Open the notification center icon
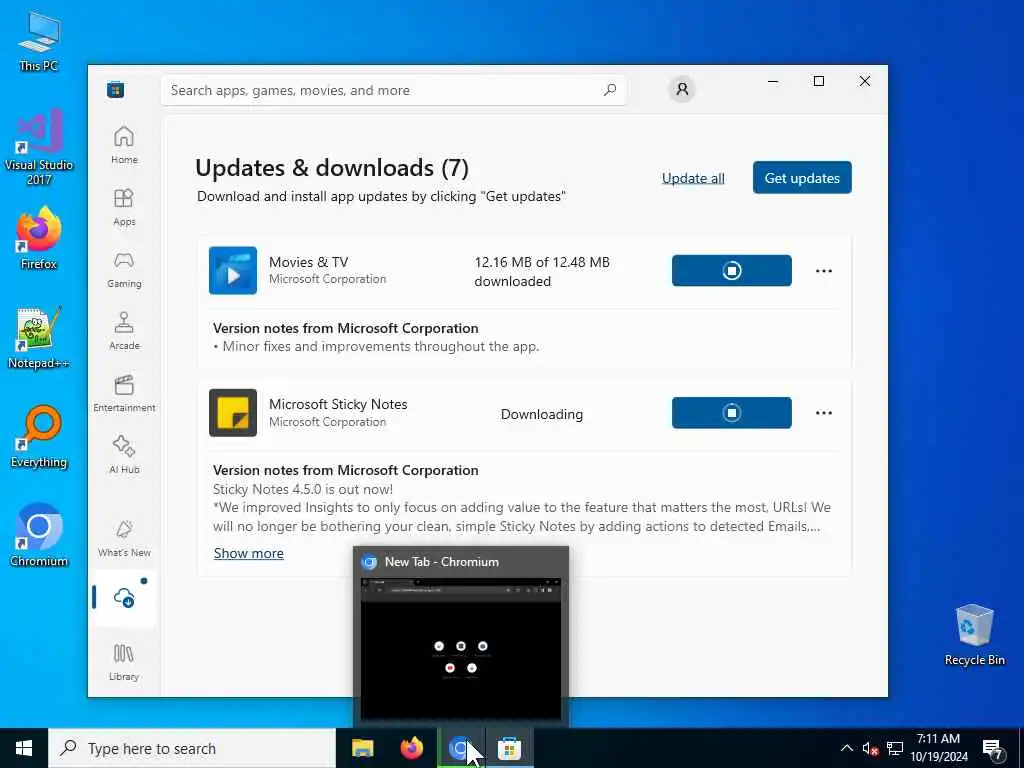The image size is (1024, 768). tap(993, 749)
